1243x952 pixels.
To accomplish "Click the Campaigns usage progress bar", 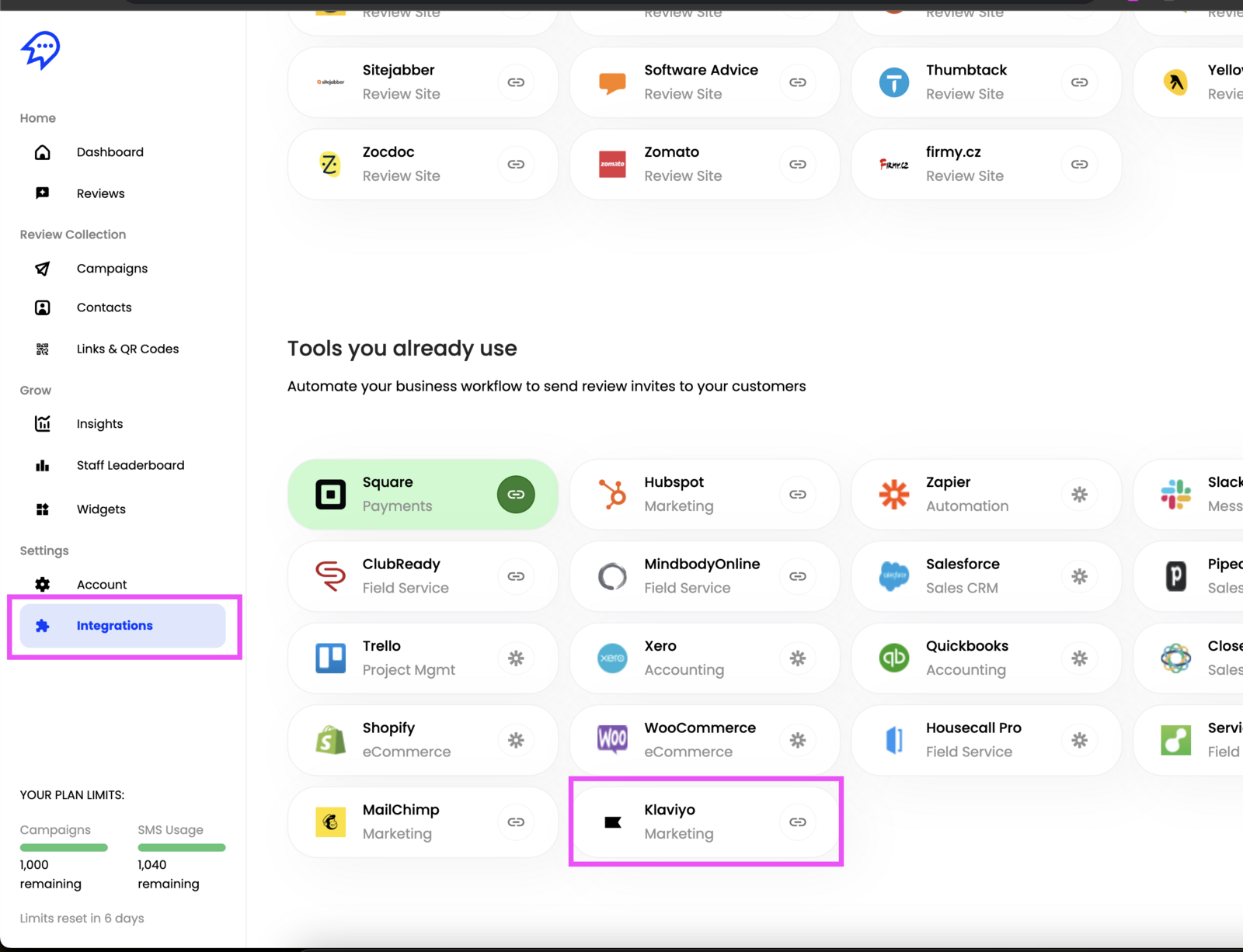I will pyautogui.click(x=64, y=848).
